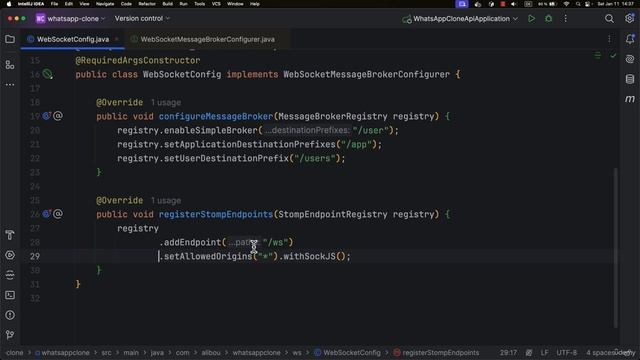
Task: Click the 'src' breadcrumb
Action: point(106,352)
